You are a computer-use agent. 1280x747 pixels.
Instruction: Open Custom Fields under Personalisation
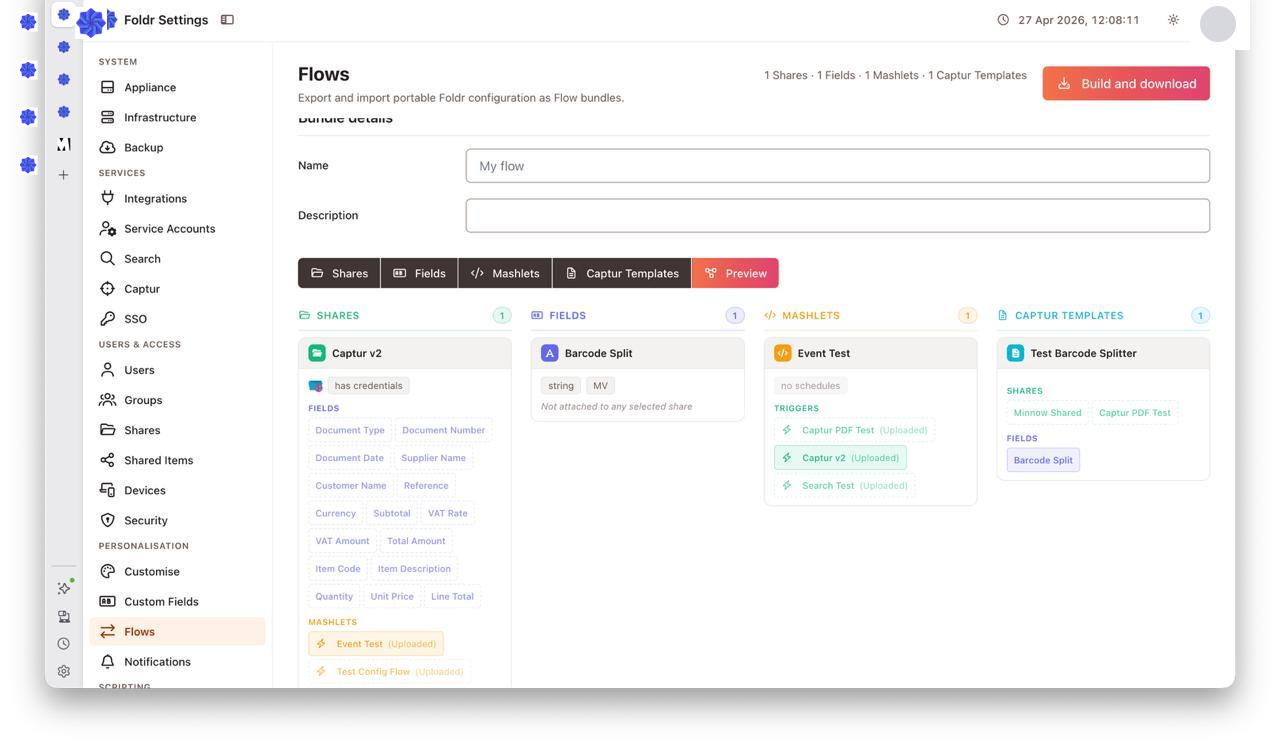pos(161,601)
